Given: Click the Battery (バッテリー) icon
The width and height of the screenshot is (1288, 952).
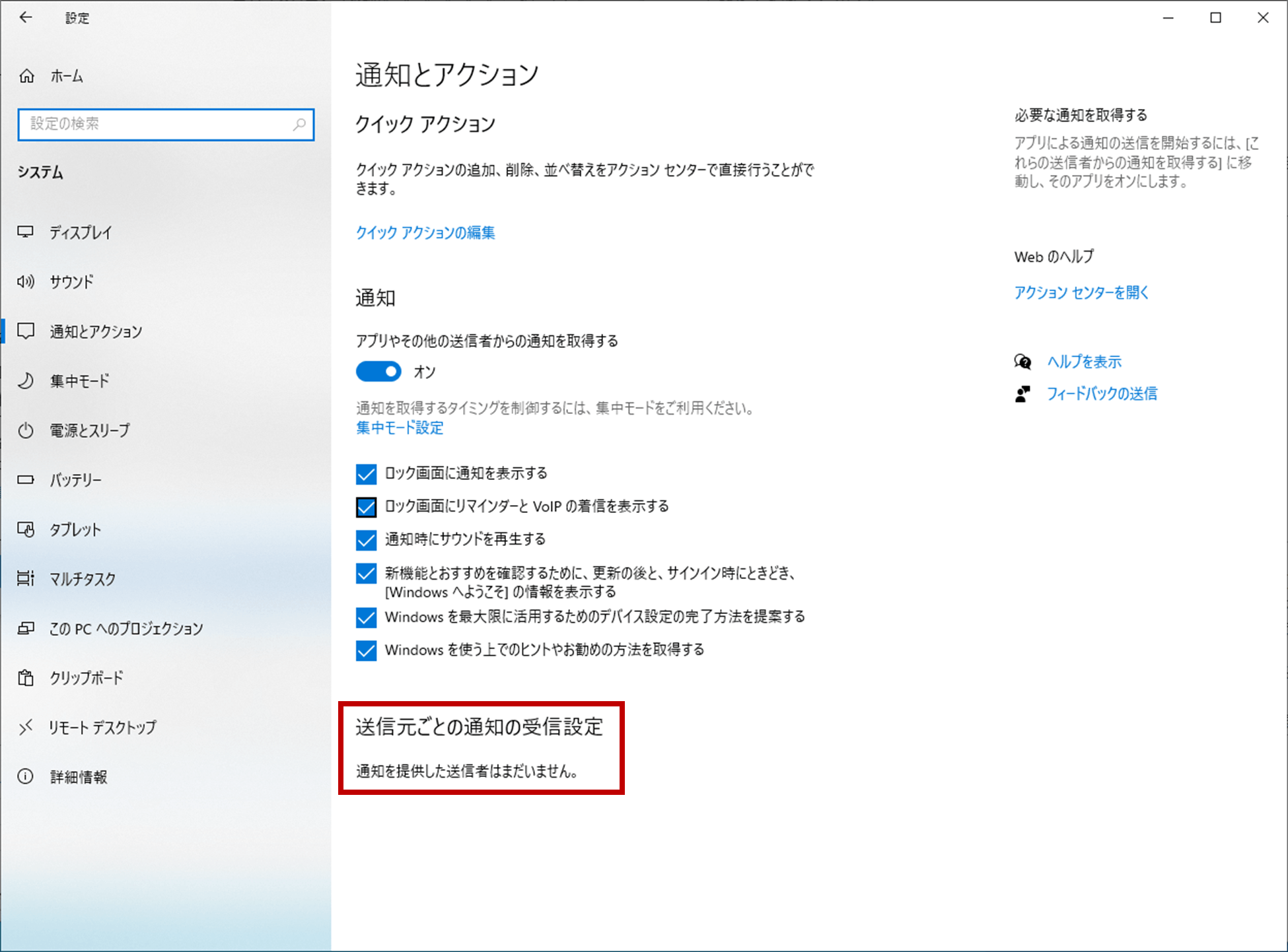Looking at the screenshot, I should [26, 480].
